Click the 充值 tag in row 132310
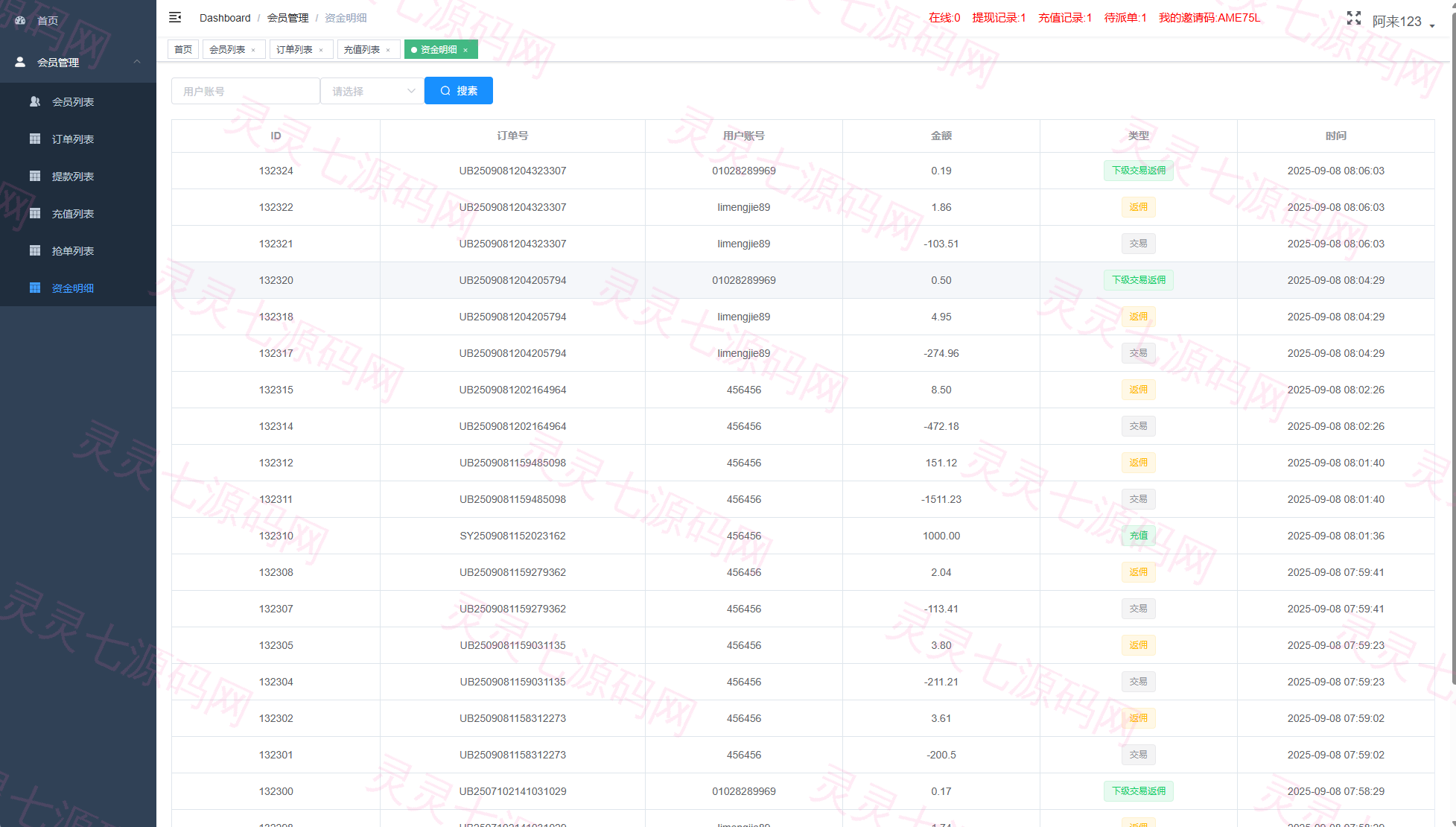This screenshot has width=1456, height=827. [1139, 536]
